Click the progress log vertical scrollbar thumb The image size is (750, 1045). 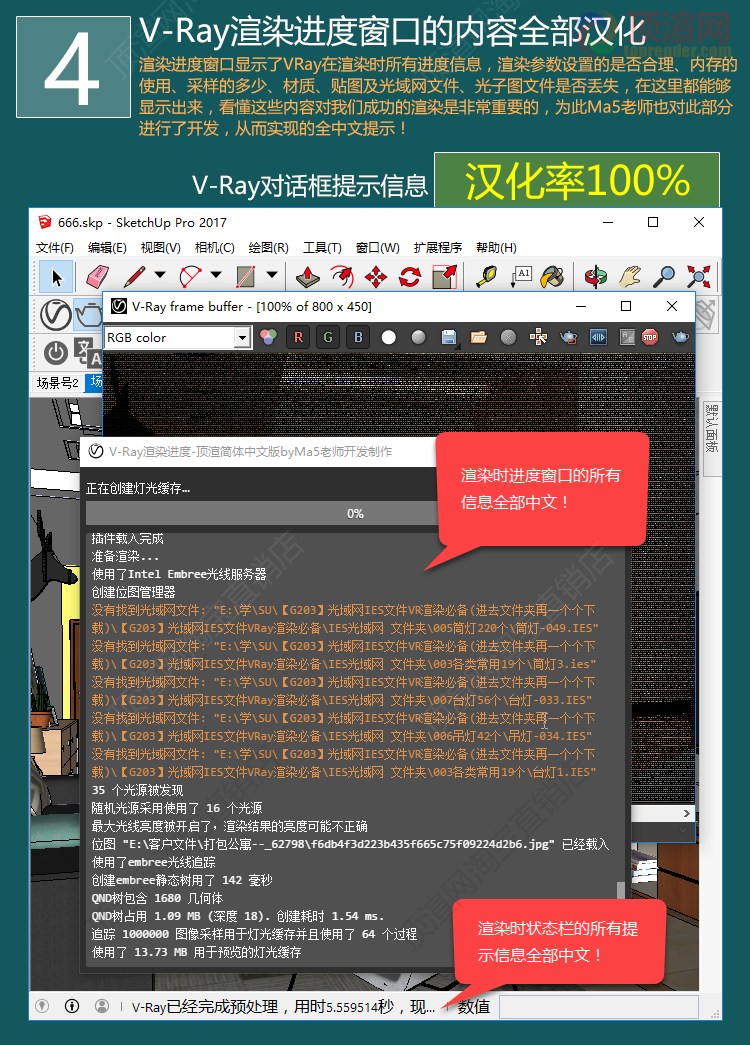[621, 890]
